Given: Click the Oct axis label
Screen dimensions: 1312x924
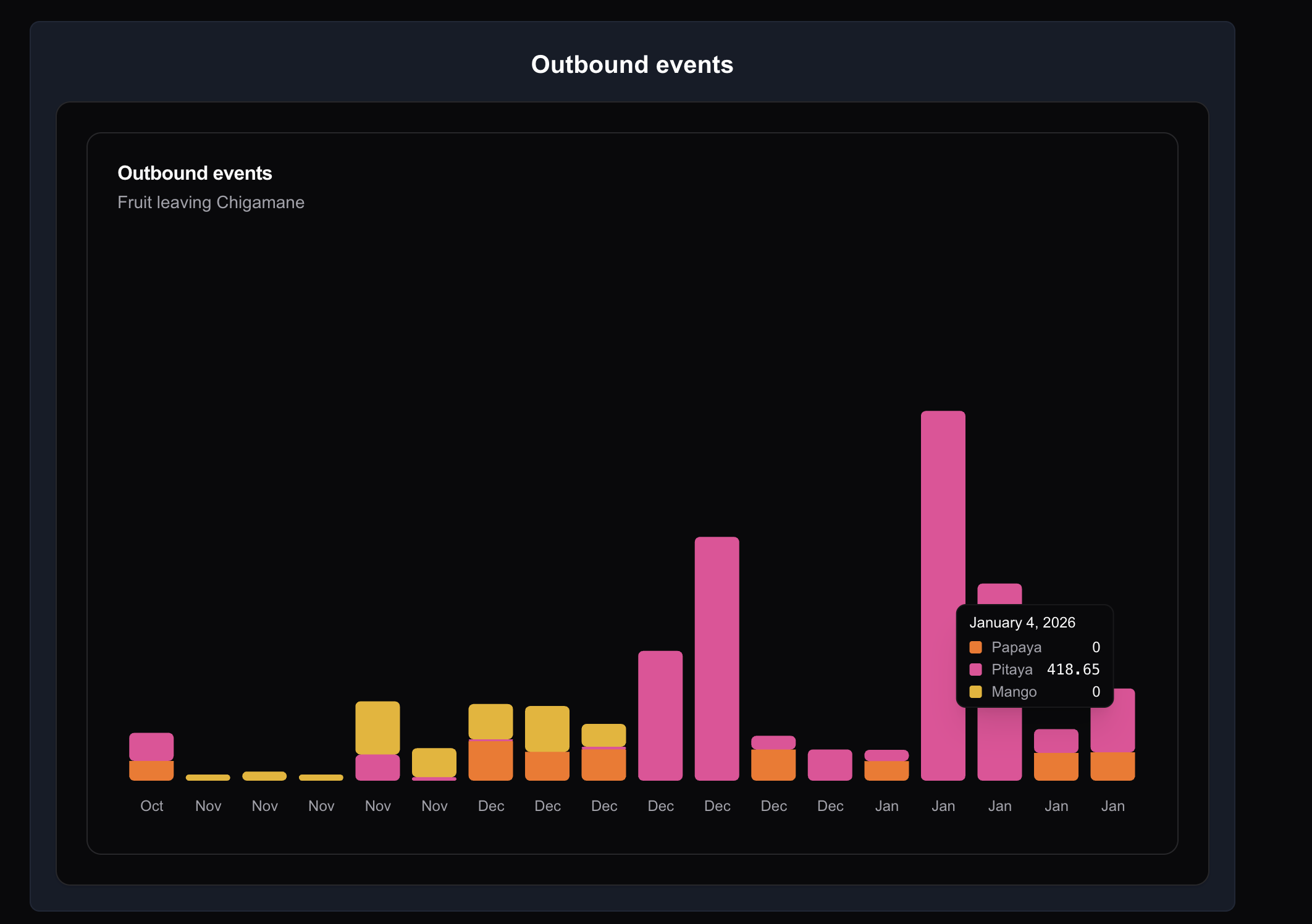Looking at the screenshot, I should pyautogui.click(x=151, y=806).
